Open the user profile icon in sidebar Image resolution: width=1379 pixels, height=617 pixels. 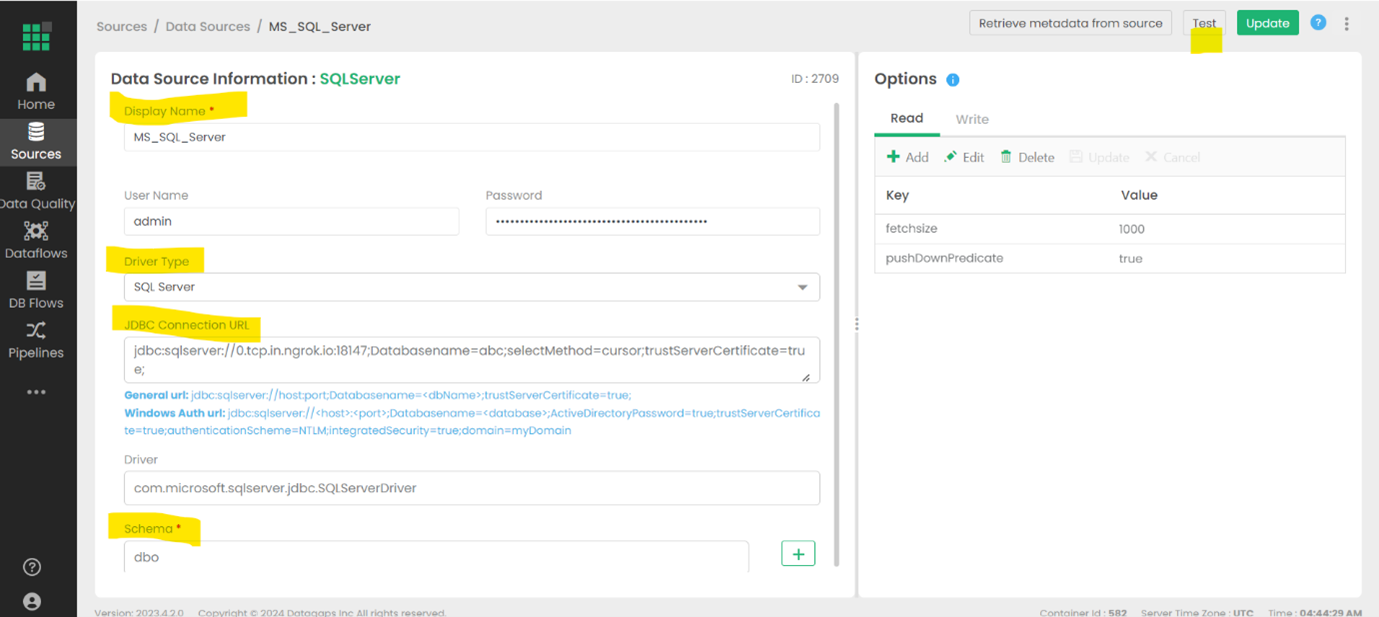(x=32, y=601)
